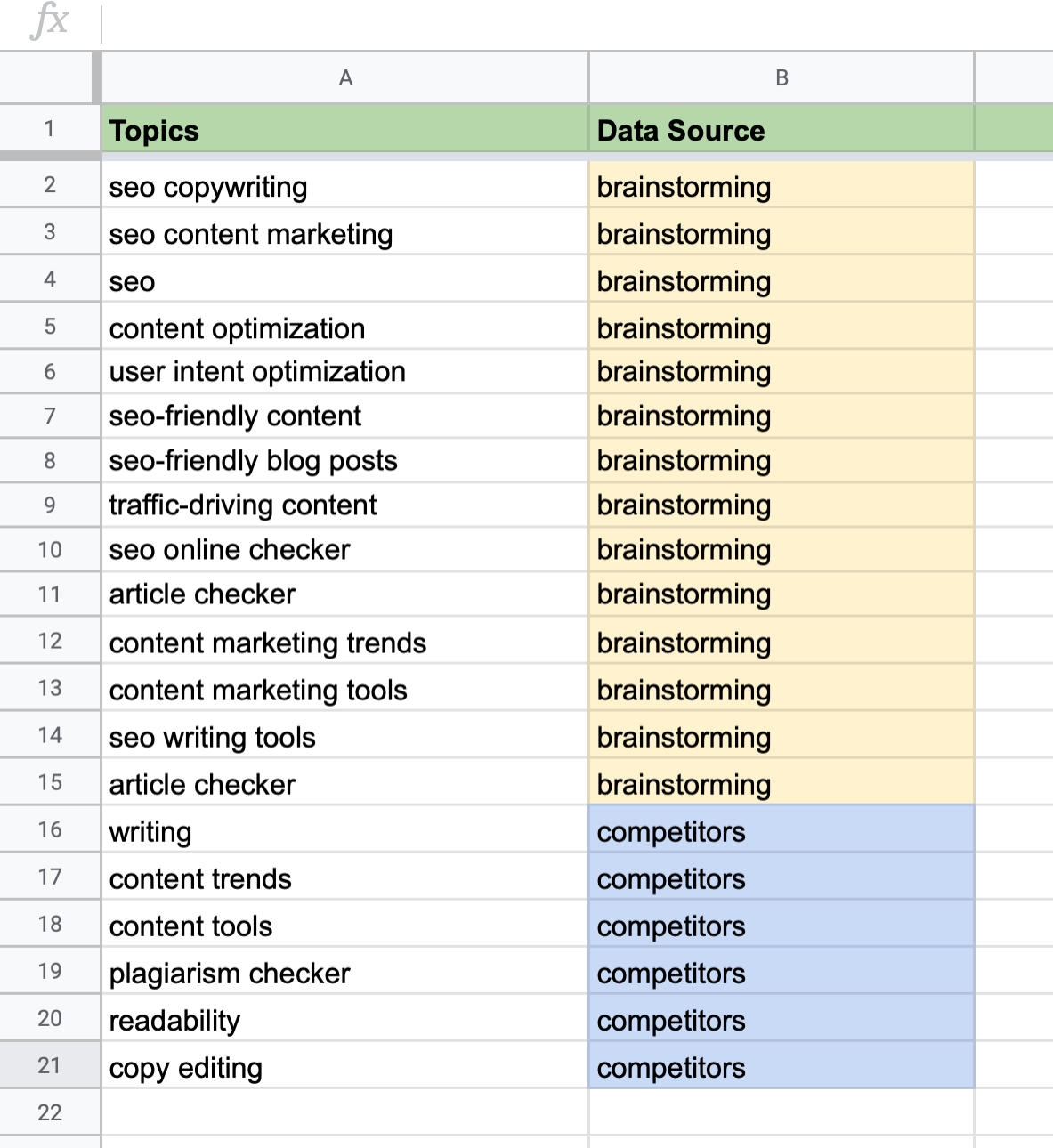
Task: Select the competitors cell beside writing
Action: 781,831
